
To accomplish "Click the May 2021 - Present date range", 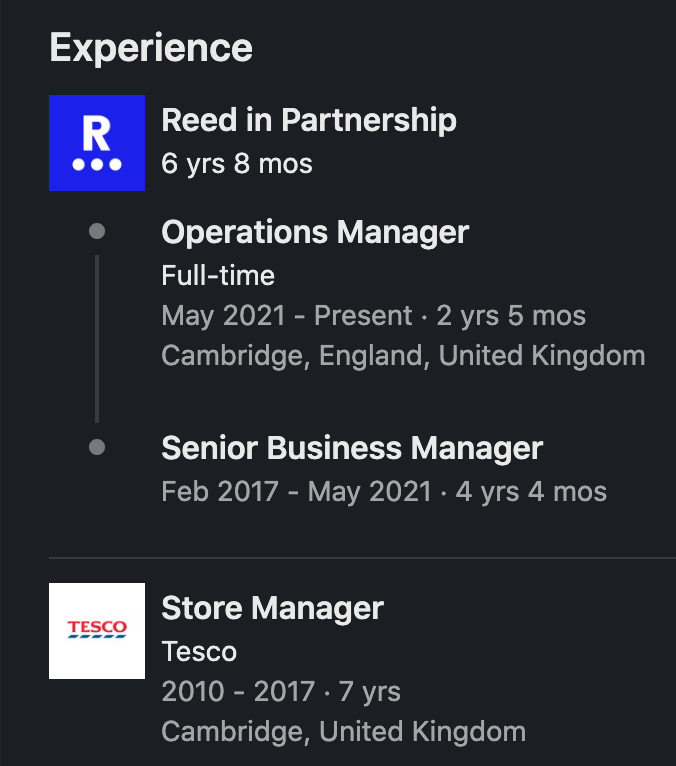I will [x=287, y=316].
